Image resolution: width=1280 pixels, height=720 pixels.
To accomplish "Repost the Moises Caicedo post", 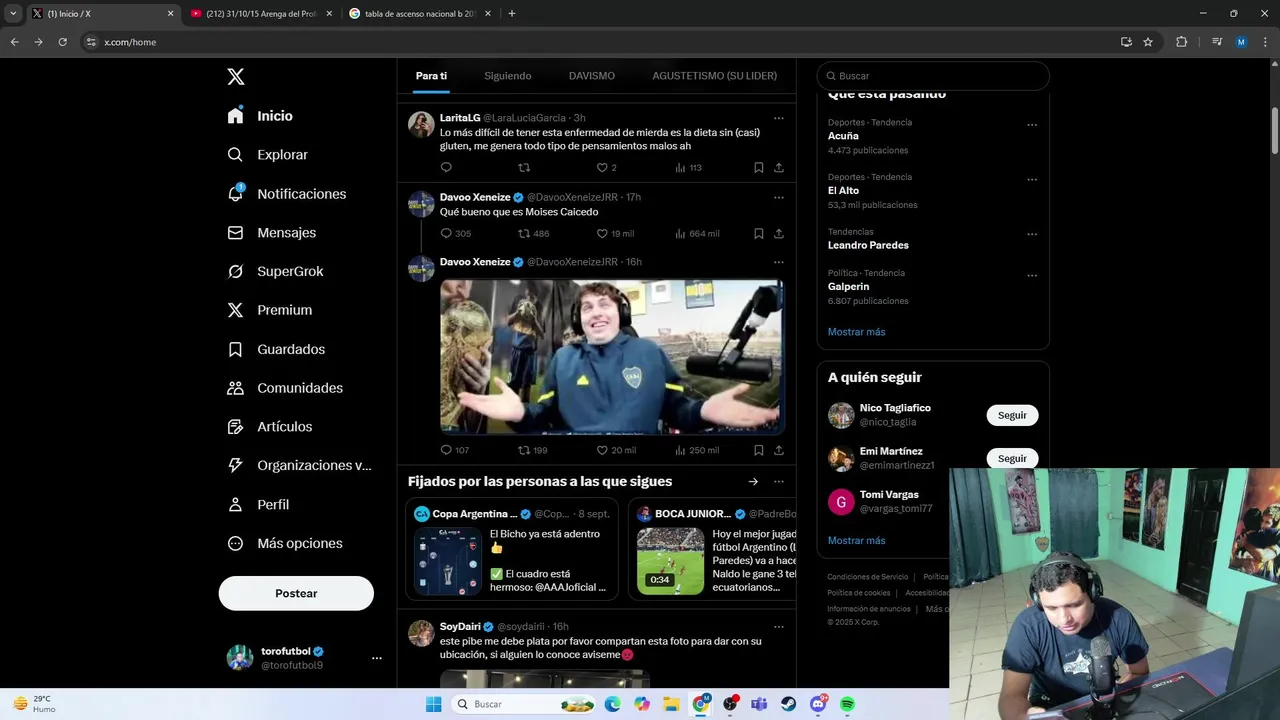I will [x=533, y=233].
